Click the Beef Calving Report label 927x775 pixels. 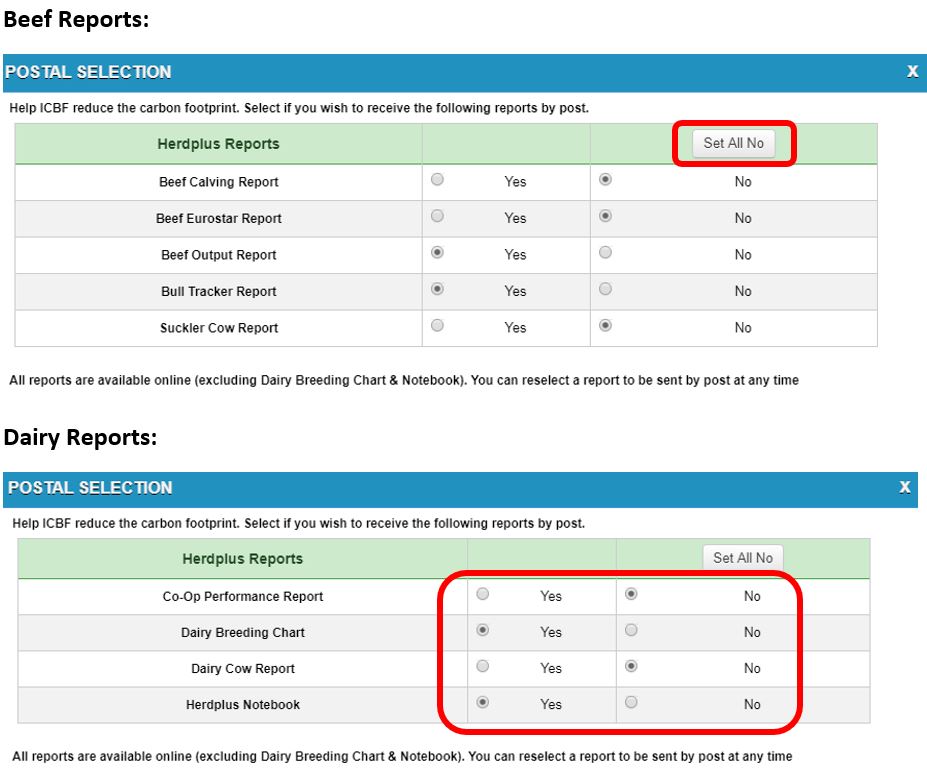coord(219,182)
